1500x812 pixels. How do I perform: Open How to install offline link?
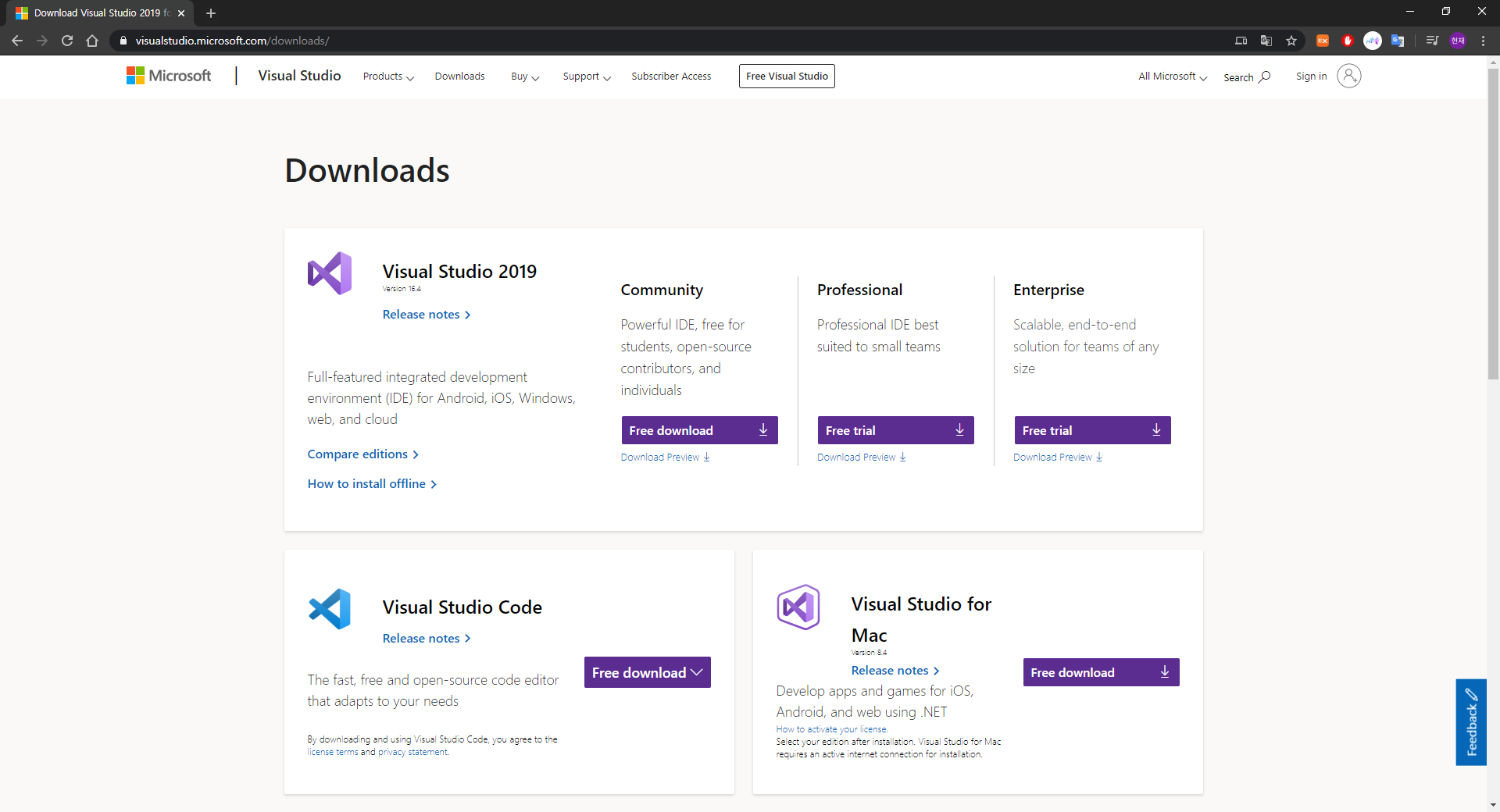tap(372, 484)
